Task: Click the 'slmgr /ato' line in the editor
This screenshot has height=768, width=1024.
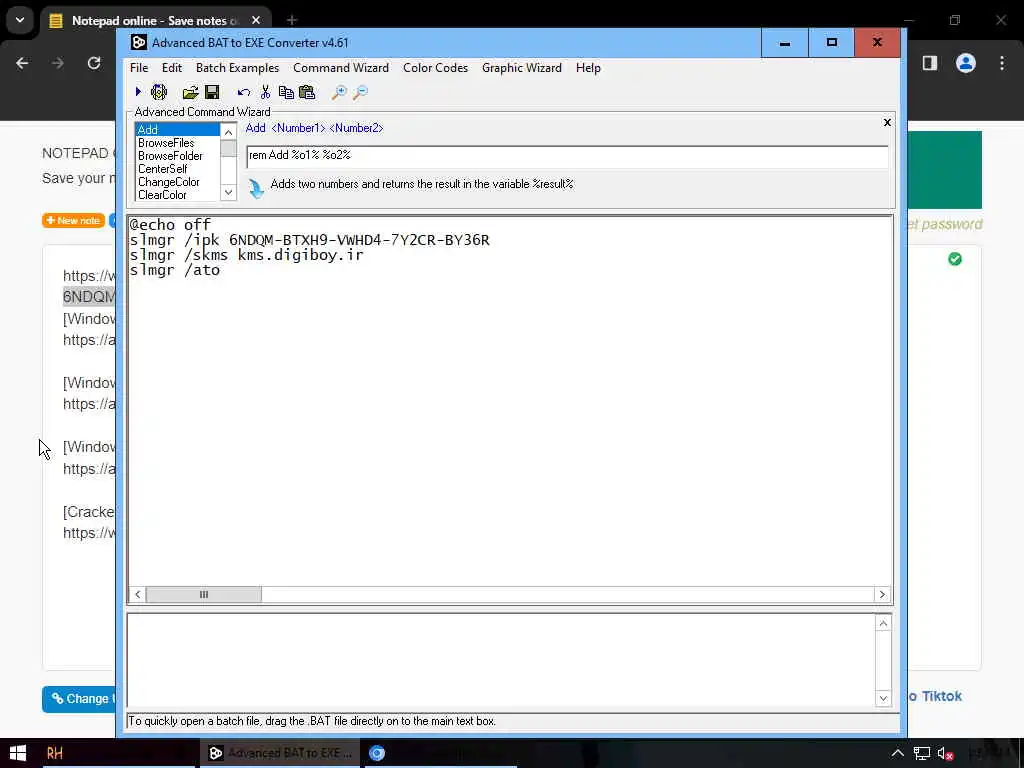Action: pos(174,270)
